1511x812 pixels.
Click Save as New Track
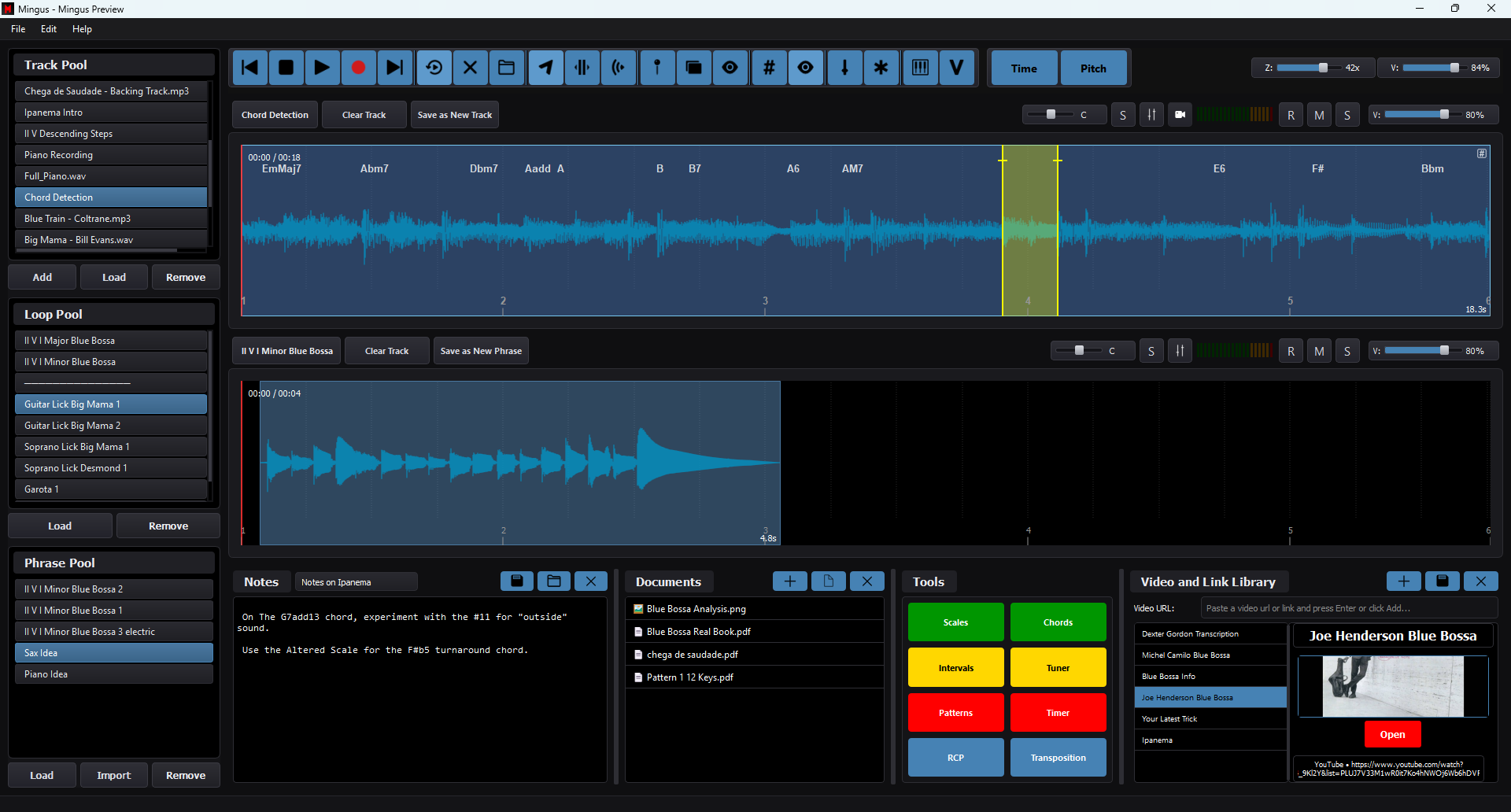point(455,115)
